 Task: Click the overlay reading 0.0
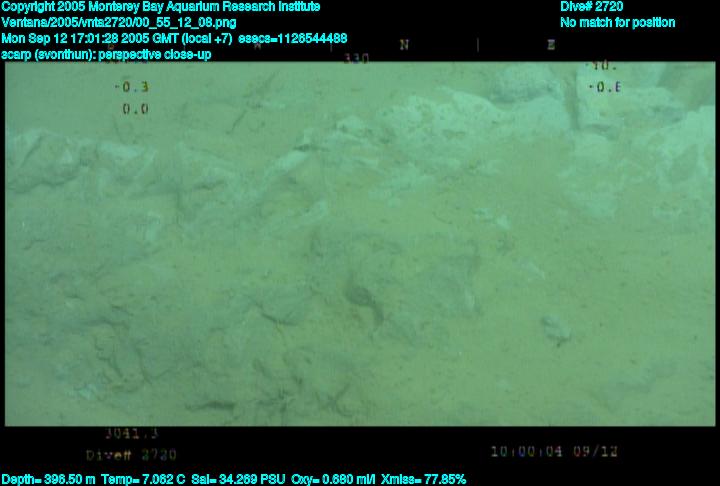click(x=135, y=109)
